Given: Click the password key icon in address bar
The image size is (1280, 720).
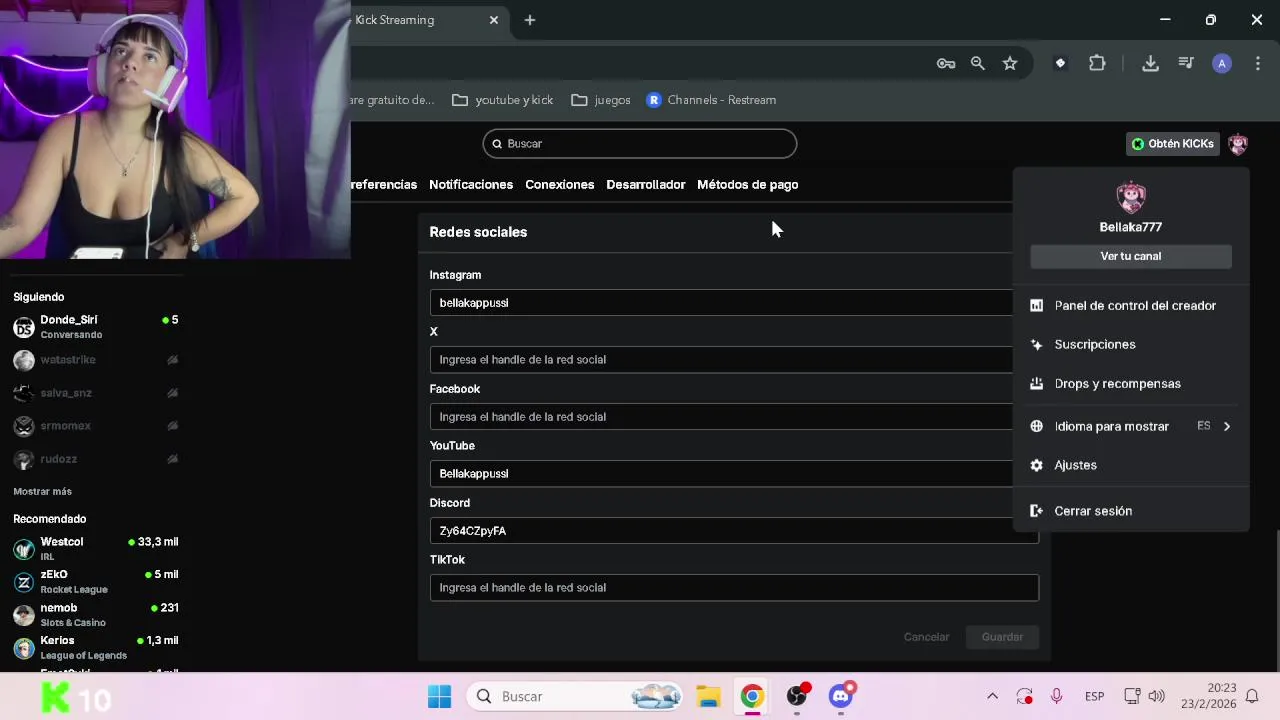Looking at the screenshot, I should pyautogui.click(x=946, y=64).
